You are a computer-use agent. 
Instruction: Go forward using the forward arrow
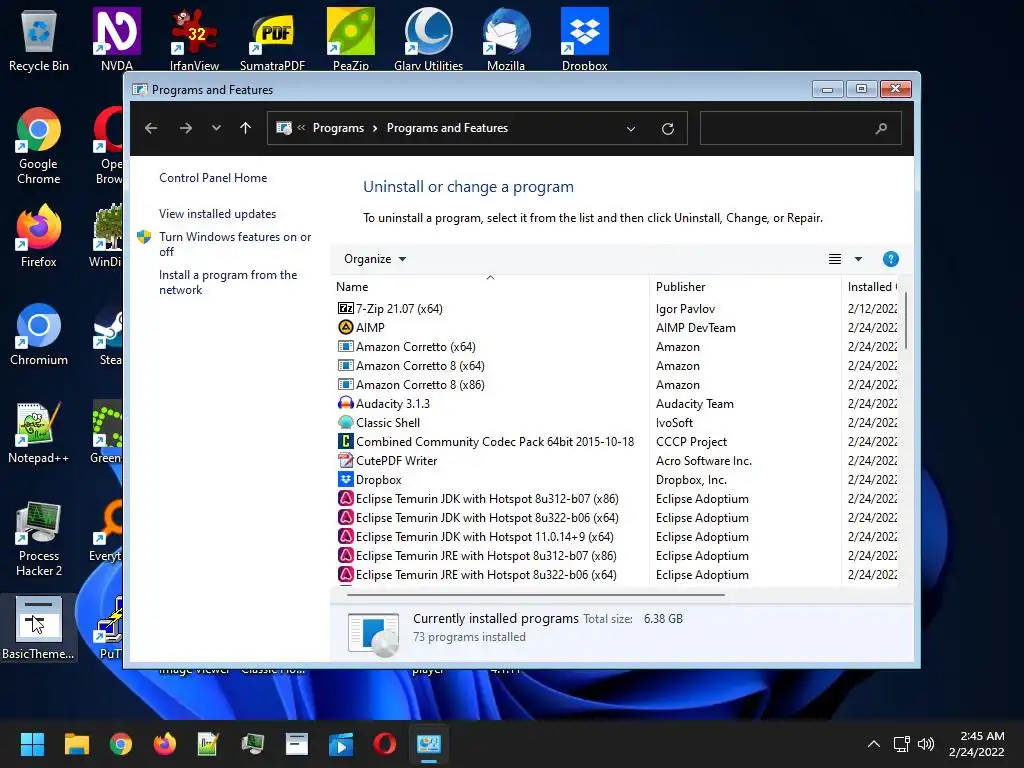pos(186,128)
